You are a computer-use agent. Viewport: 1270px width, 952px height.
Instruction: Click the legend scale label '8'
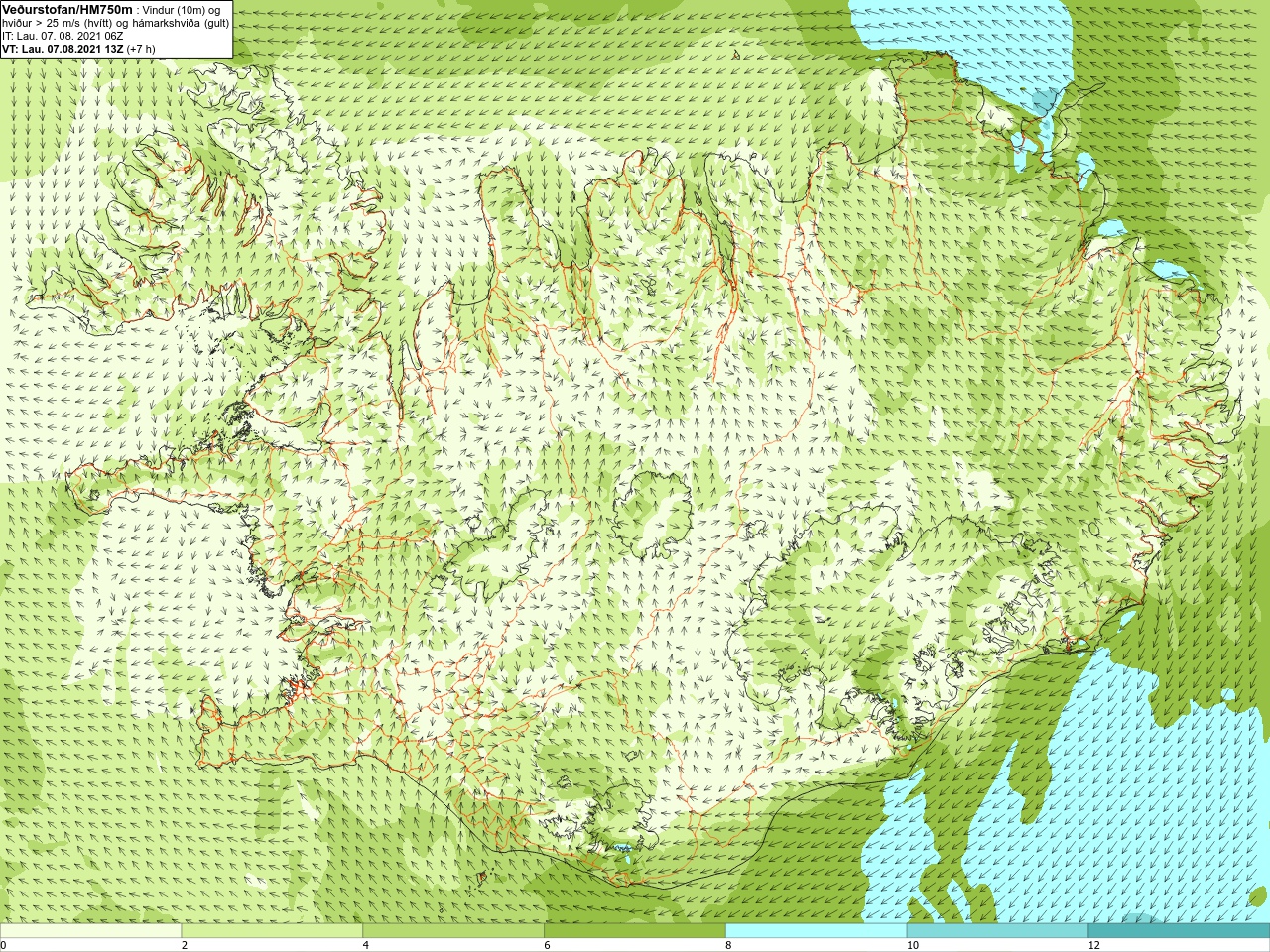[x=728, y=946]
